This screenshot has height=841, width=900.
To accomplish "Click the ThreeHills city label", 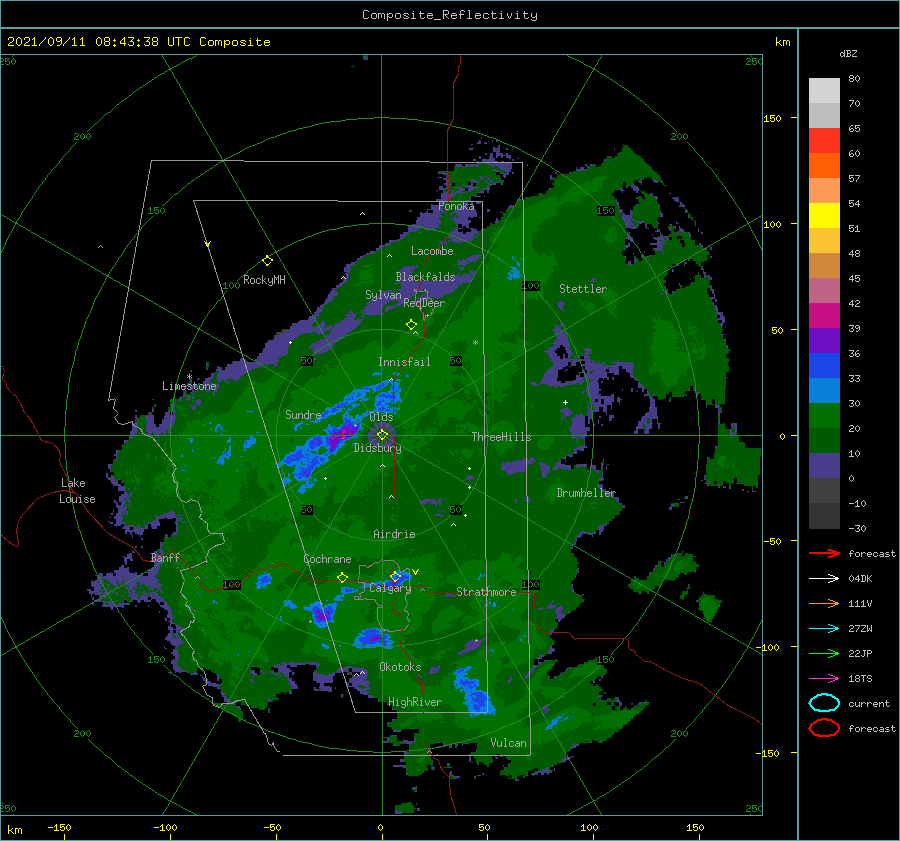I will pos(501,437).
